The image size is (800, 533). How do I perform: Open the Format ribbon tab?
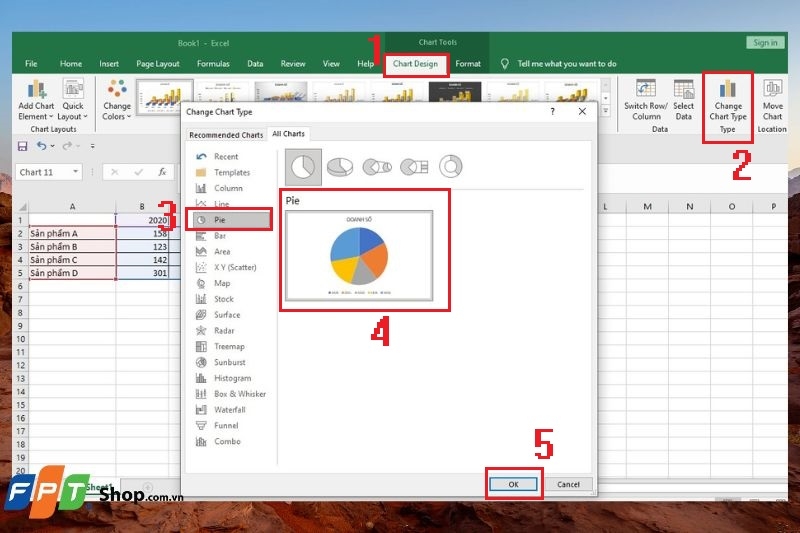468,64
